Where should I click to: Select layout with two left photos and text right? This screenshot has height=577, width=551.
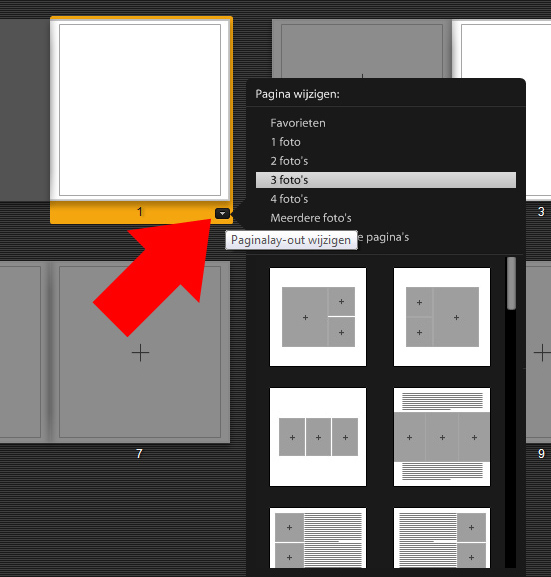318,538
